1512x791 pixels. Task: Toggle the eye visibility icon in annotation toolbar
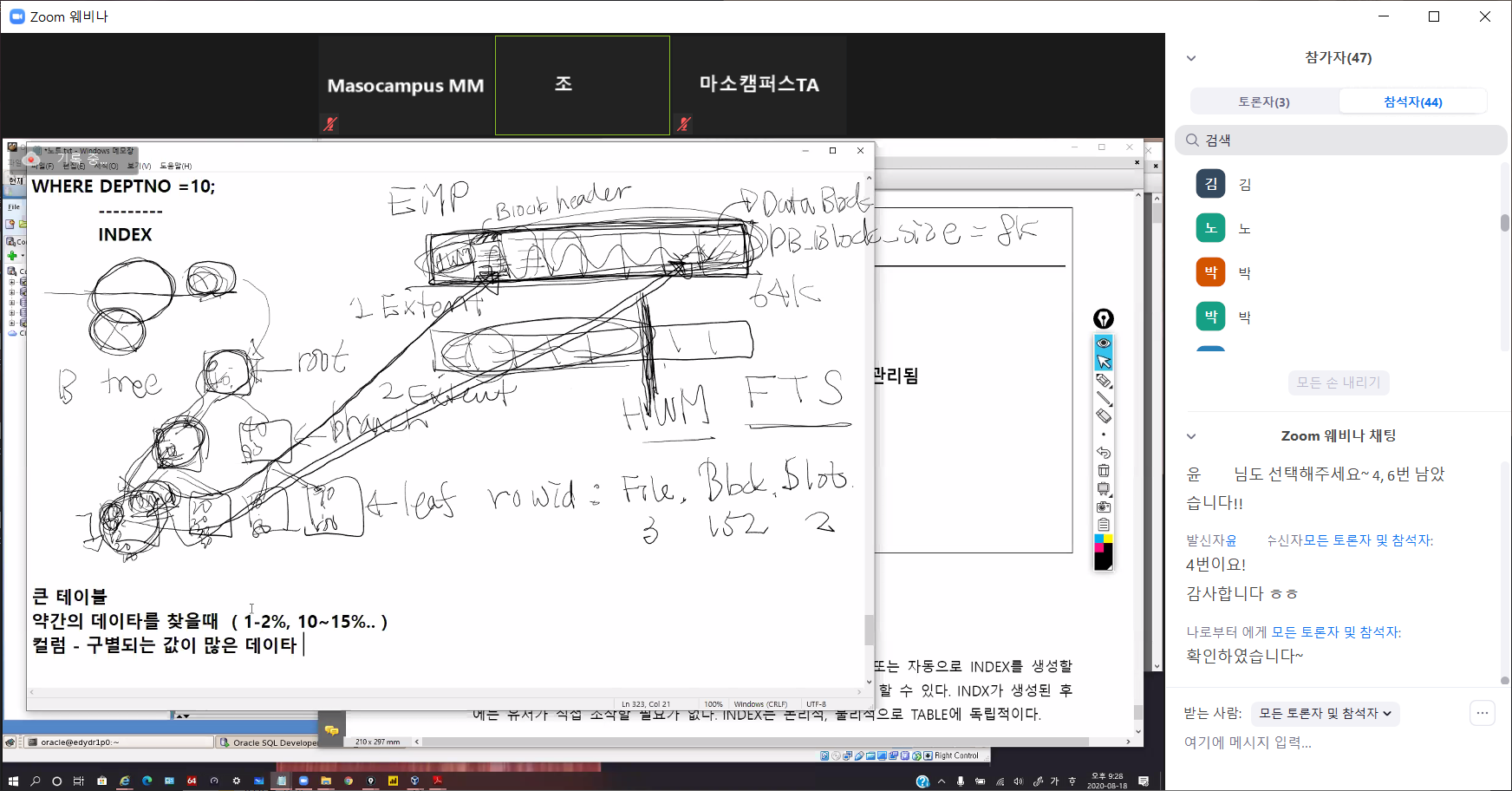pyautogui.click(x=1103, y=343)
